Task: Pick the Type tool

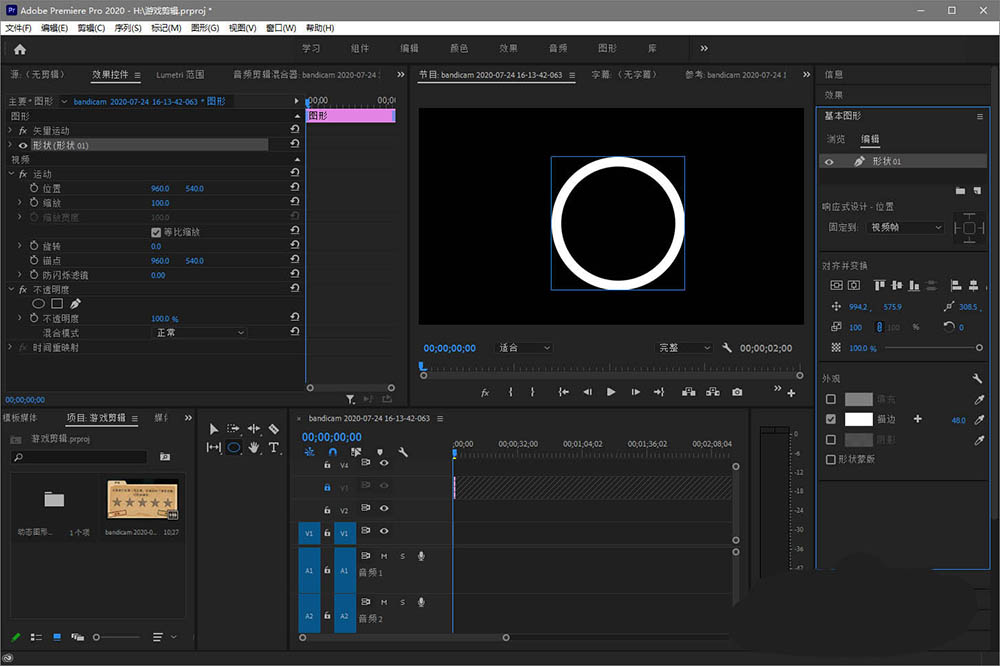Action: [x=274, y=448]
